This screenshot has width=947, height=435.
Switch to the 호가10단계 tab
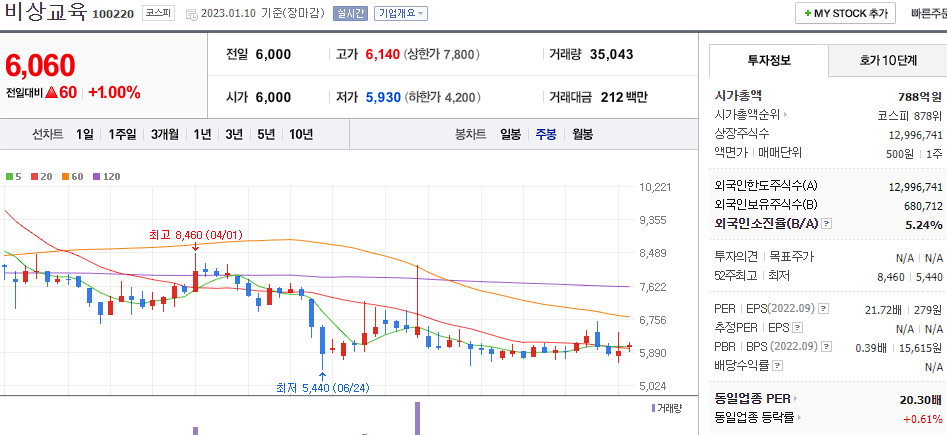(x=888, y=60)
